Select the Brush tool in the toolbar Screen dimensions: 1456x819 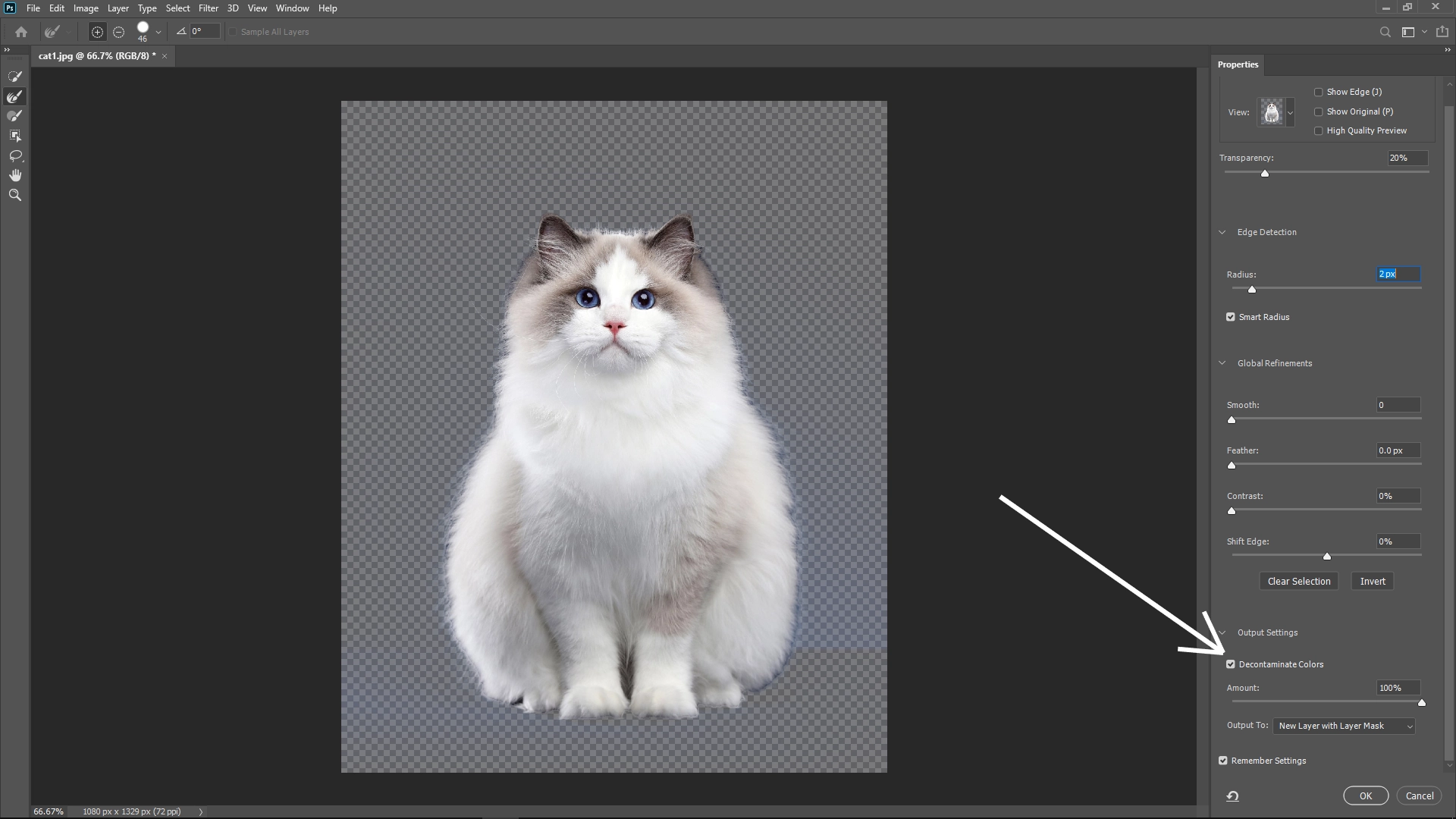[x=15, y=115]
